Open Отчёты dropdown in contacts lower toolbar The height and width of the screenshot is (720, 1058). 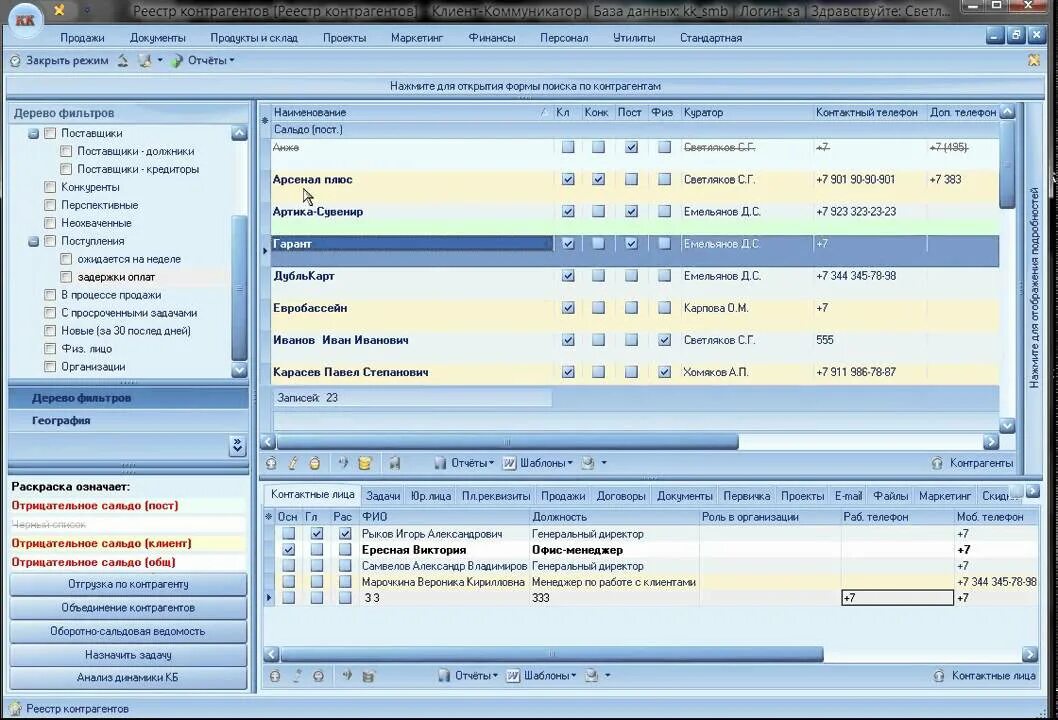476,675
